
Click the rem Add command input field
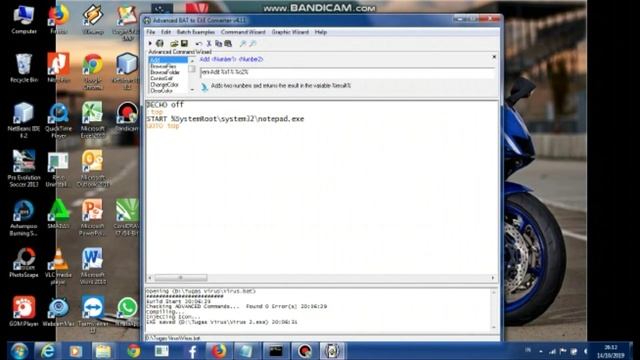(347, 72)
